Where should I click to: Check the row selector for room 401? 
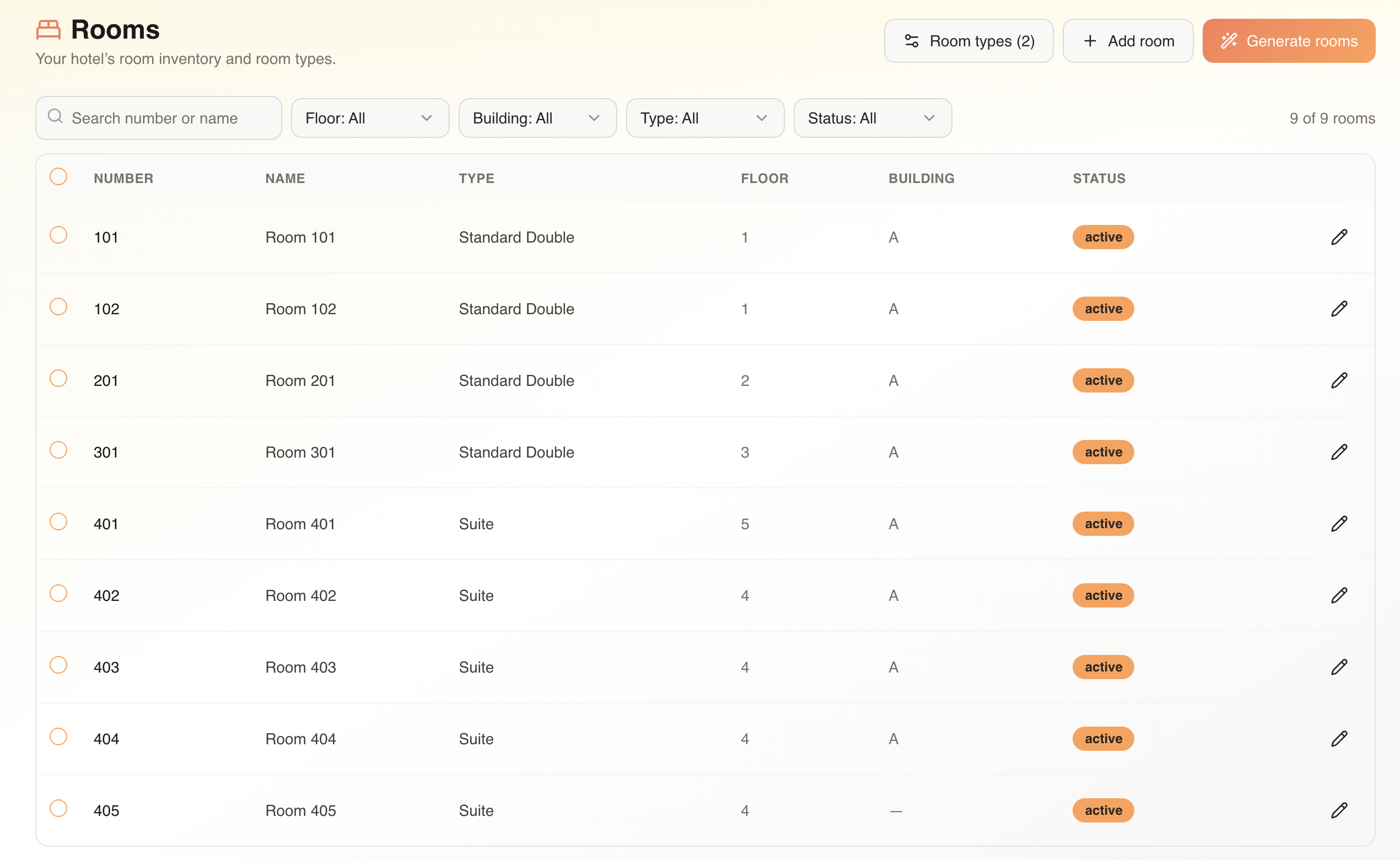(x=58, y=522)
